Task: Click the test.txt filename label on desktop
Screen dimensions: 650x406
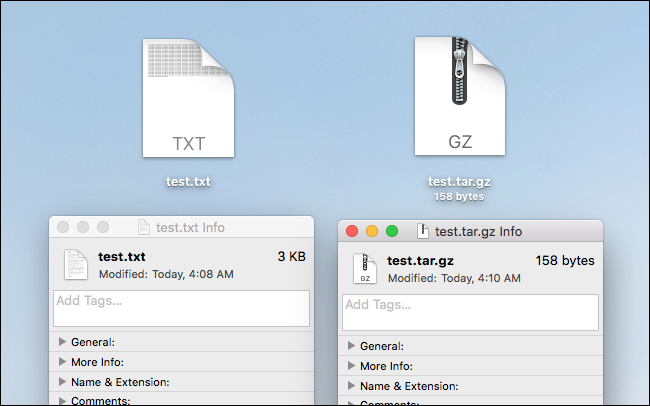Action: coord(188,182)
